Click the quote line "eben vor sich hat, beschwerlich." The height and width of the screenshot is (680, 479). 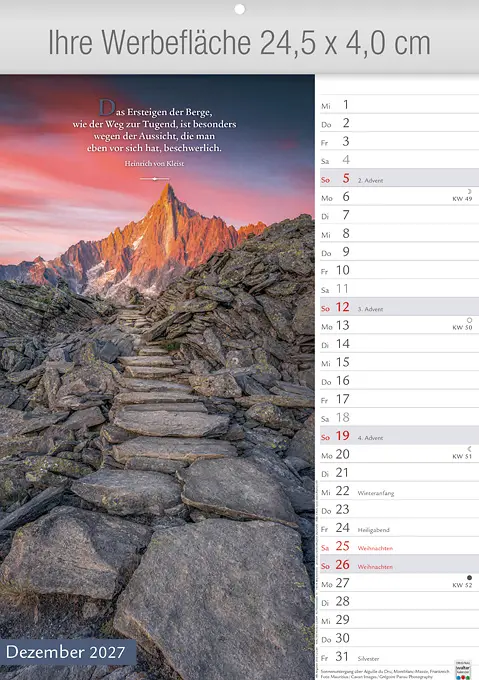coord(154,148)
